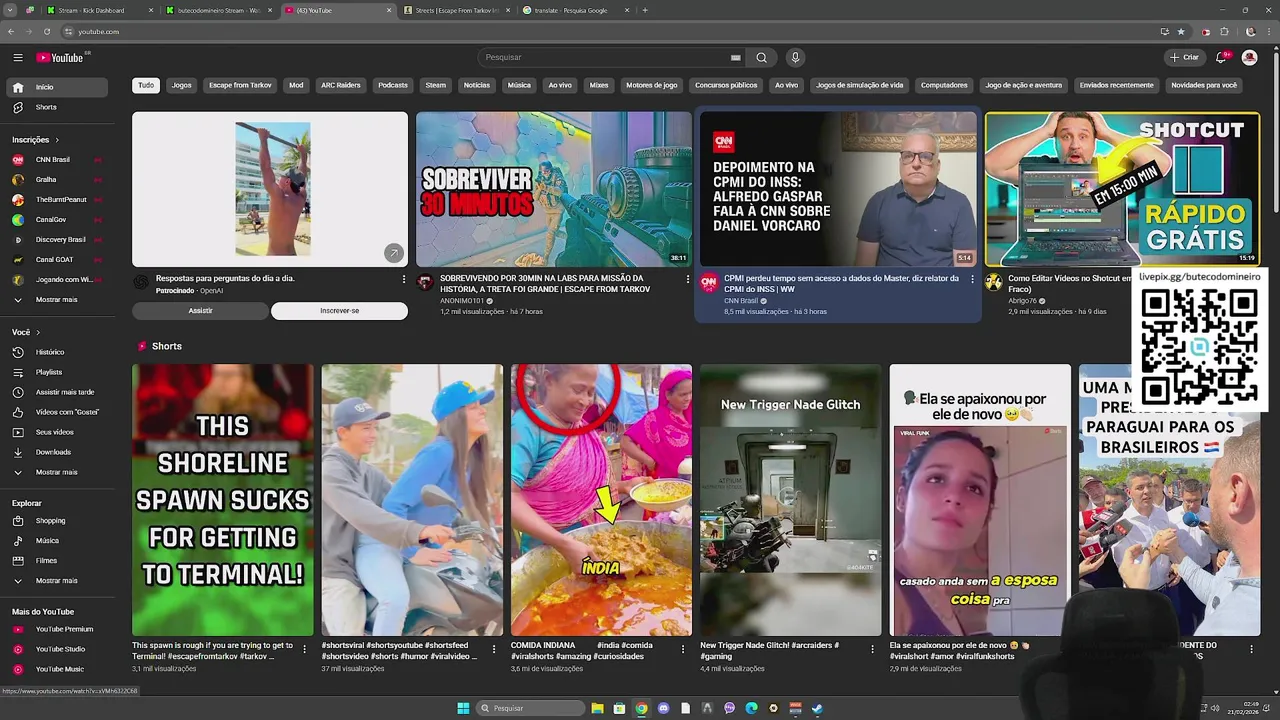The width and height of the screenshot is (1280, 720).
Task: Open more options for the Tarkov Labs video
Action: 688,279
